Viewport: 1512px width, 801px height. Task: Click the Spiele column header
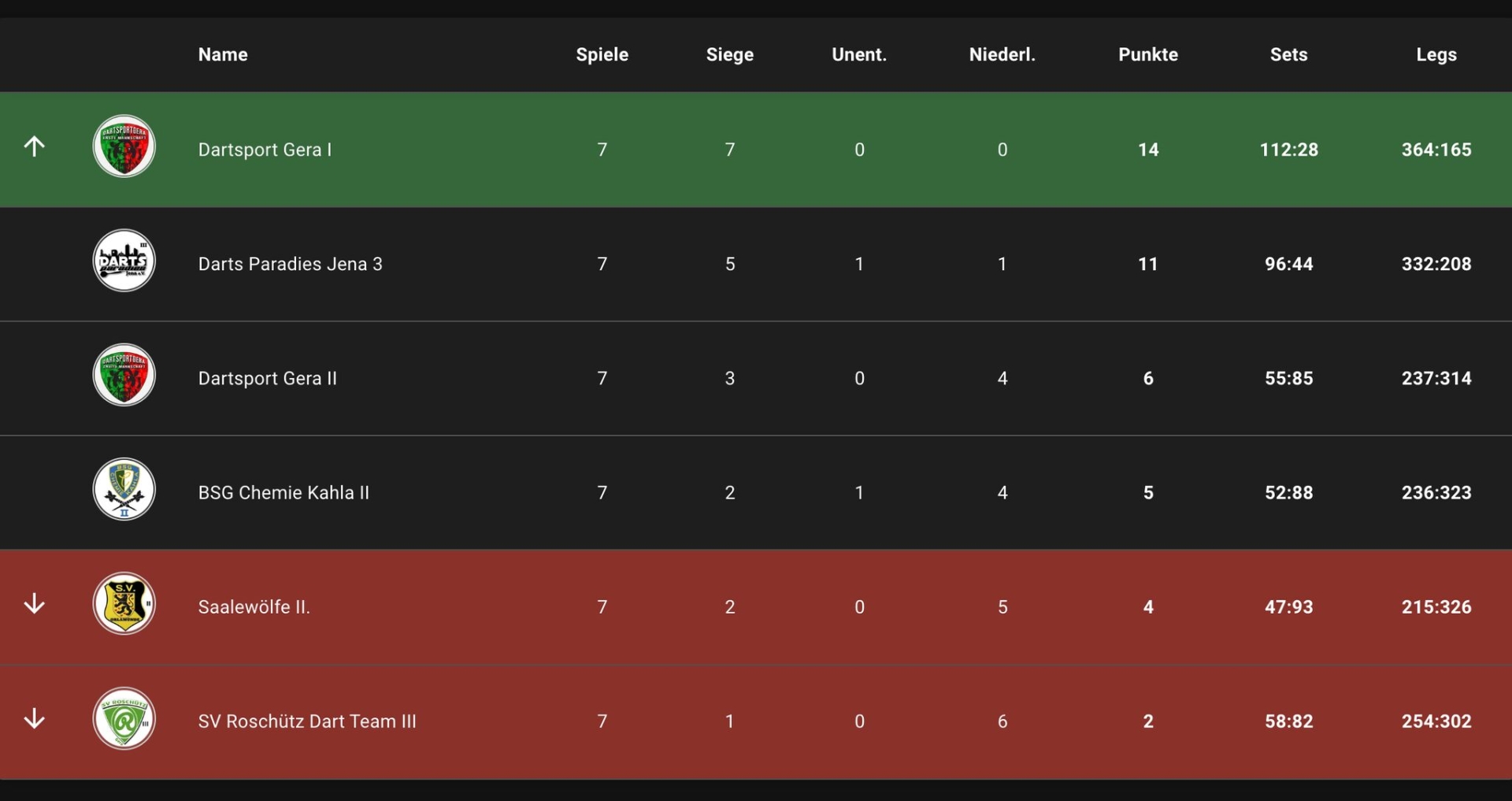pyautogui.click(x=602, y=54)
